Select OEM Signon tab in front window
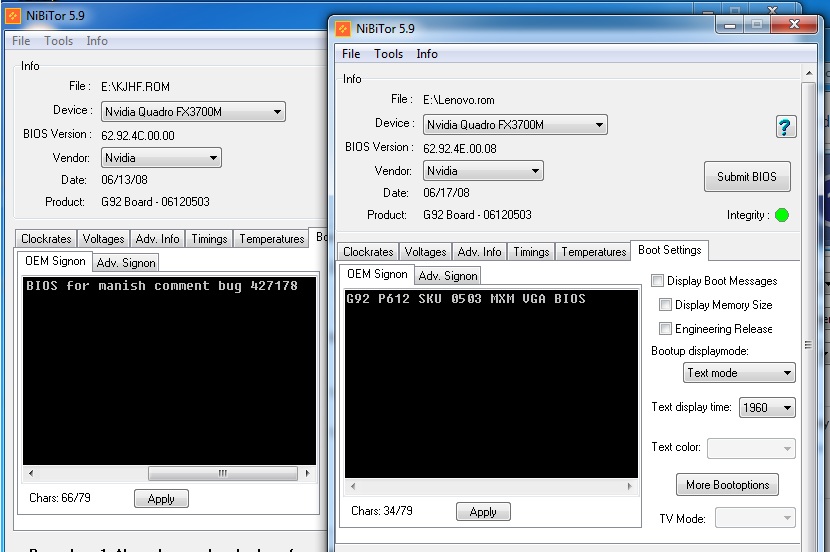Screen dimensions: 830x552 point(377,274)
